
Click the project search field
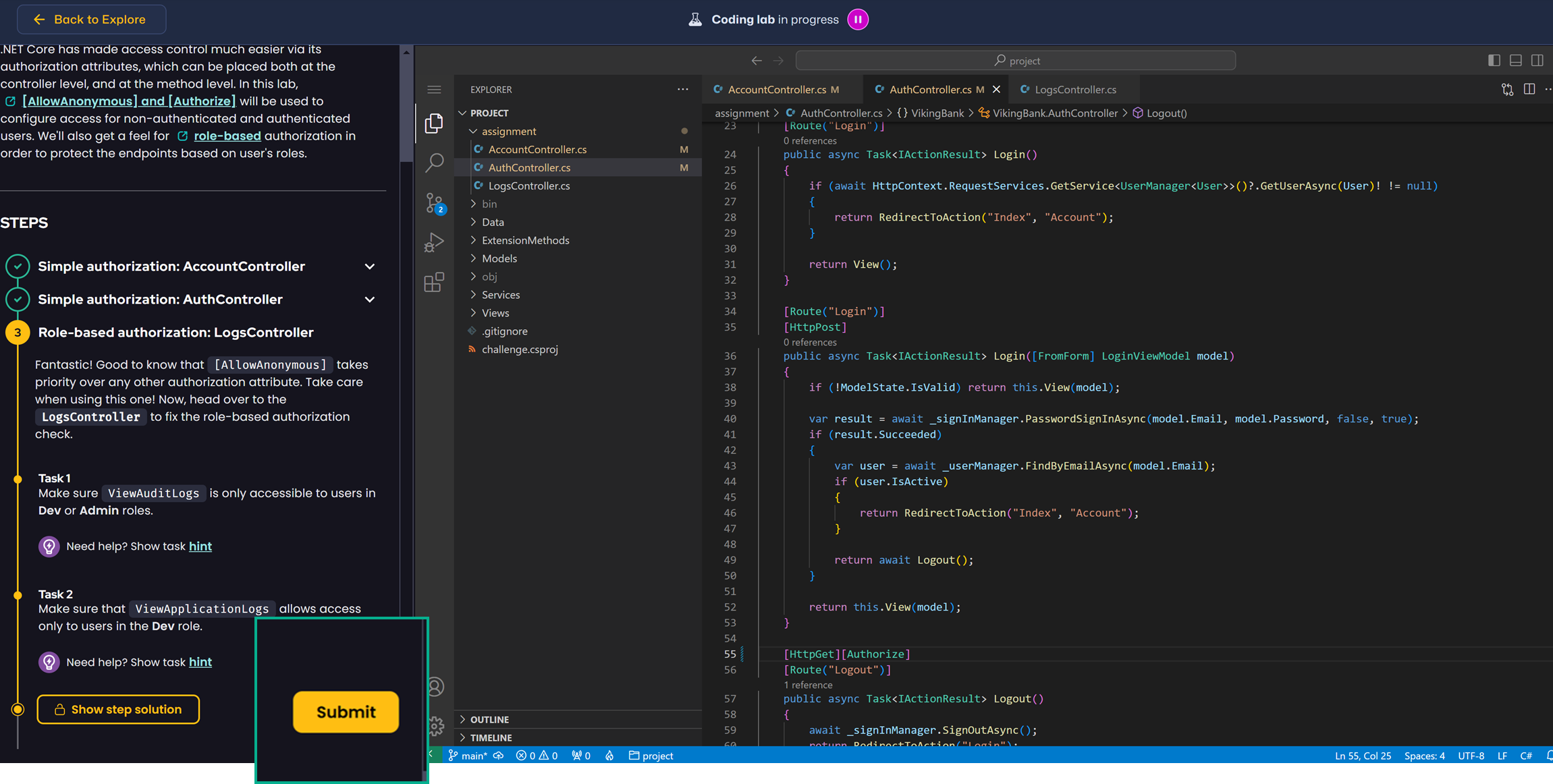1016,61
